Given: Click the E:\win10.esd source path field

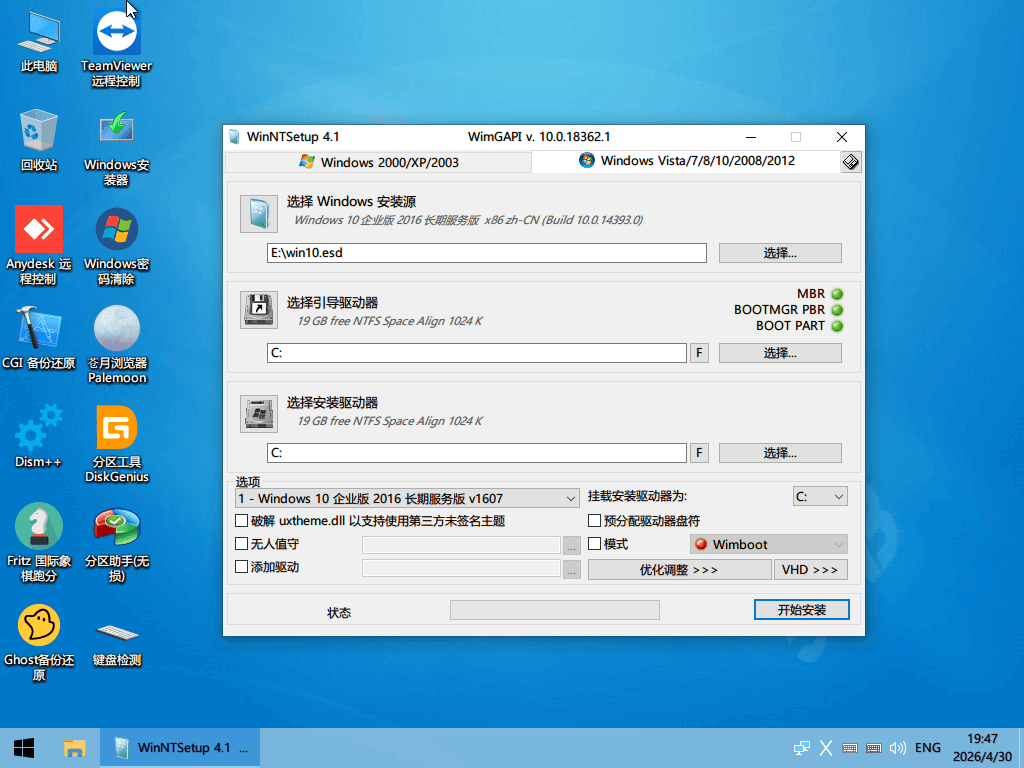Looking at the screenshot, I should (487, 253).
